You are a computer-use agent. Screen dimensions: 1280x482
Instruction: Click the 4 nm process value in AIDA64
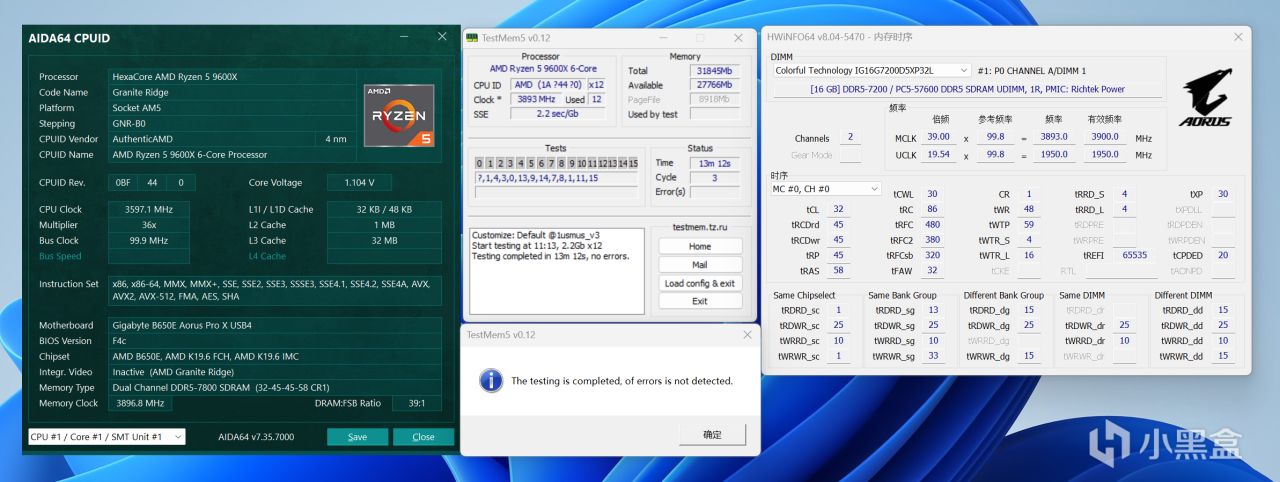tap(336, 139)
